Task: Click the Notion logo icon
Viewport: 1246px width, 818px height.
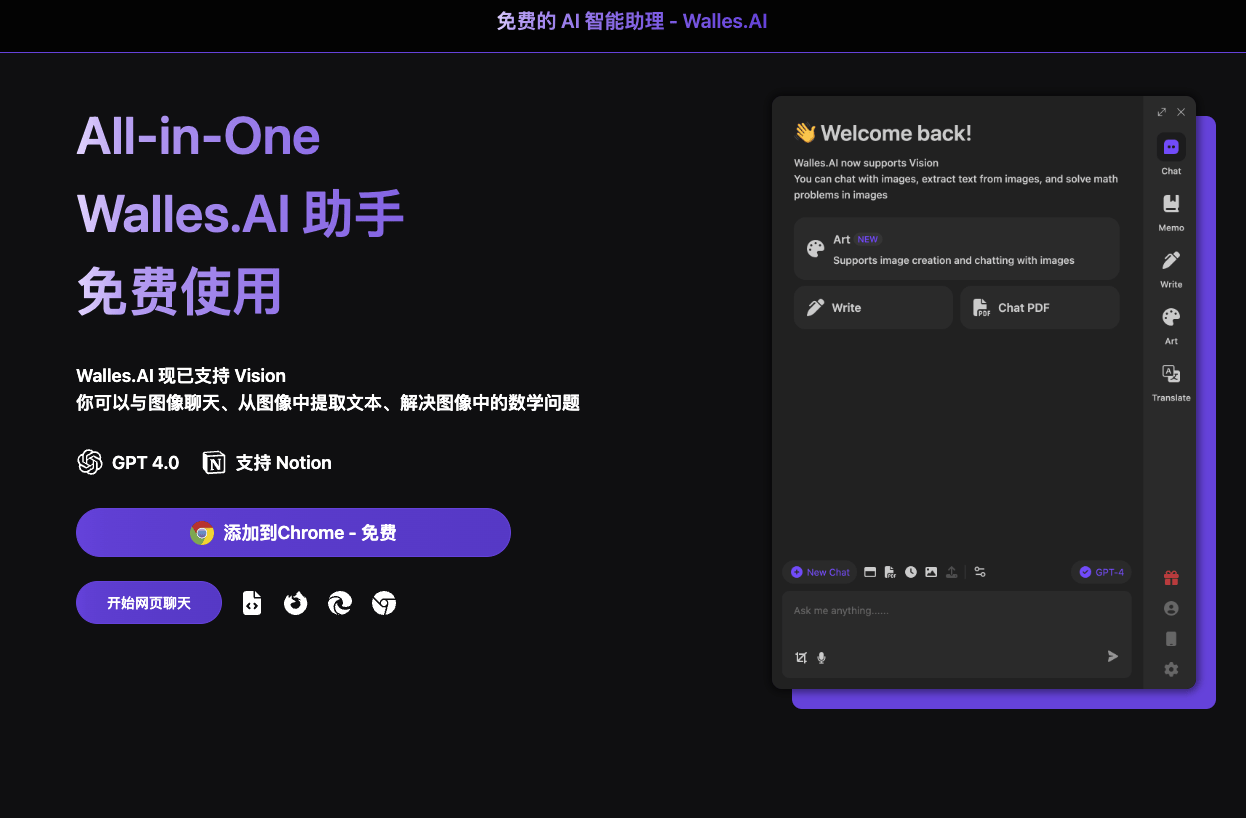Action: tap(214, 462)
